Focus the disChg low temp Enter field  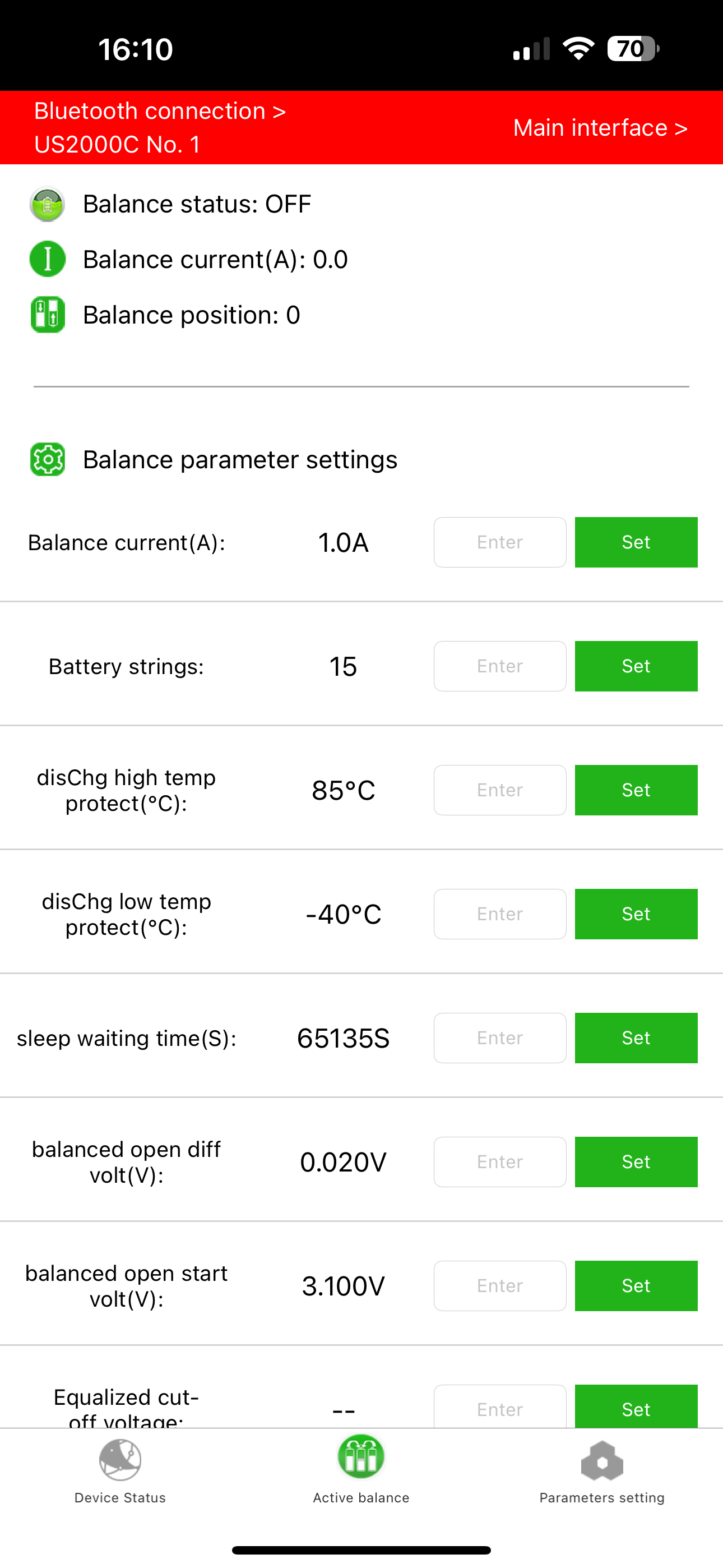499,914
